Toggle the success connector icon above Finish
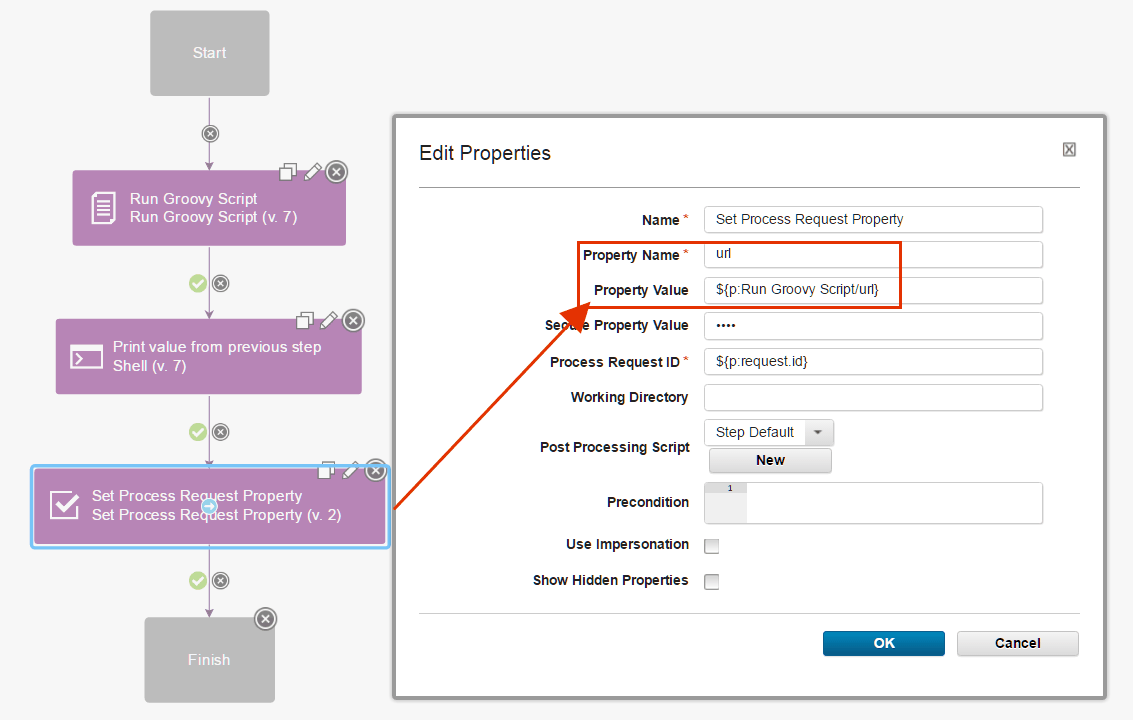The width and height of the screenshot is (1133, 720). pyautogui.click(x=198, y=580)
